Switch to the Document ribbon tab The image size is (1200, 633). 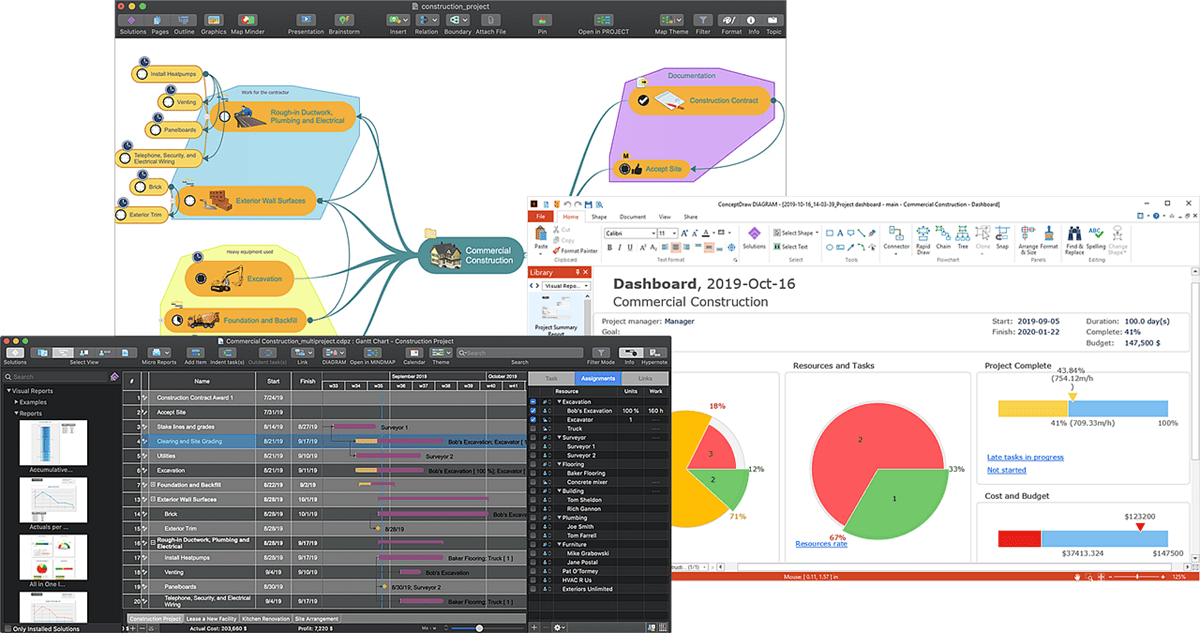pos(633,216)
